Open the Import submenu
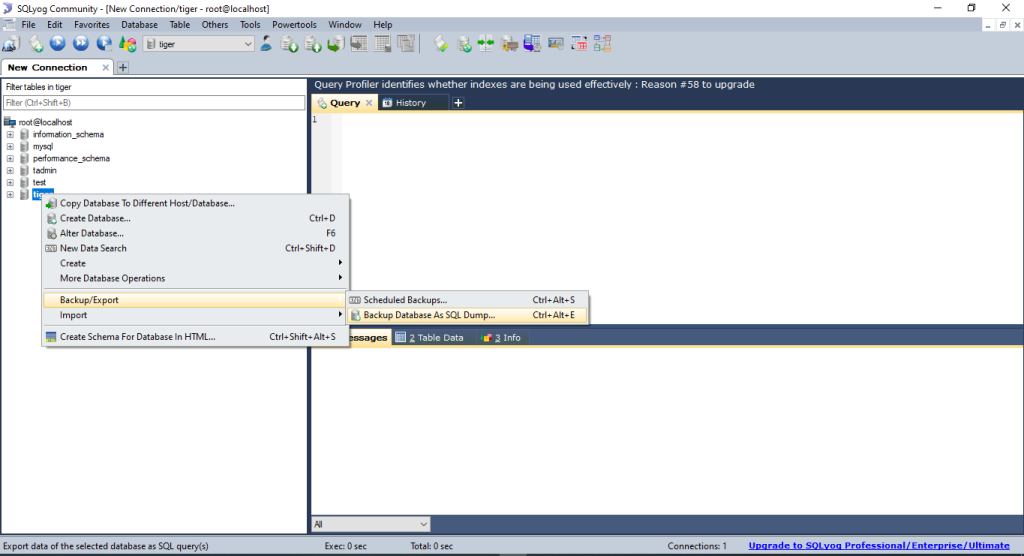 (x=195, y=315)
